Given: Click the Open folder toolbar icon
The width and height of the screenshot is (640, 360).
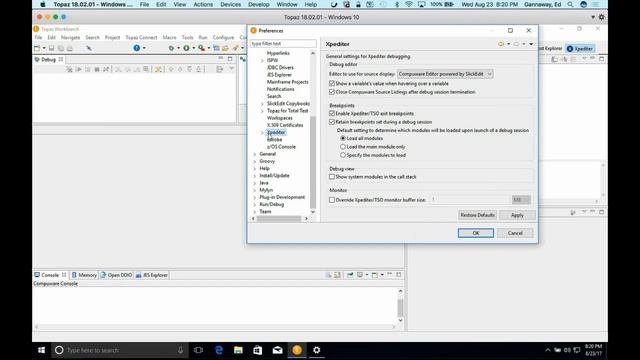Looking at the screenshot, I should (x=225, y=48).
